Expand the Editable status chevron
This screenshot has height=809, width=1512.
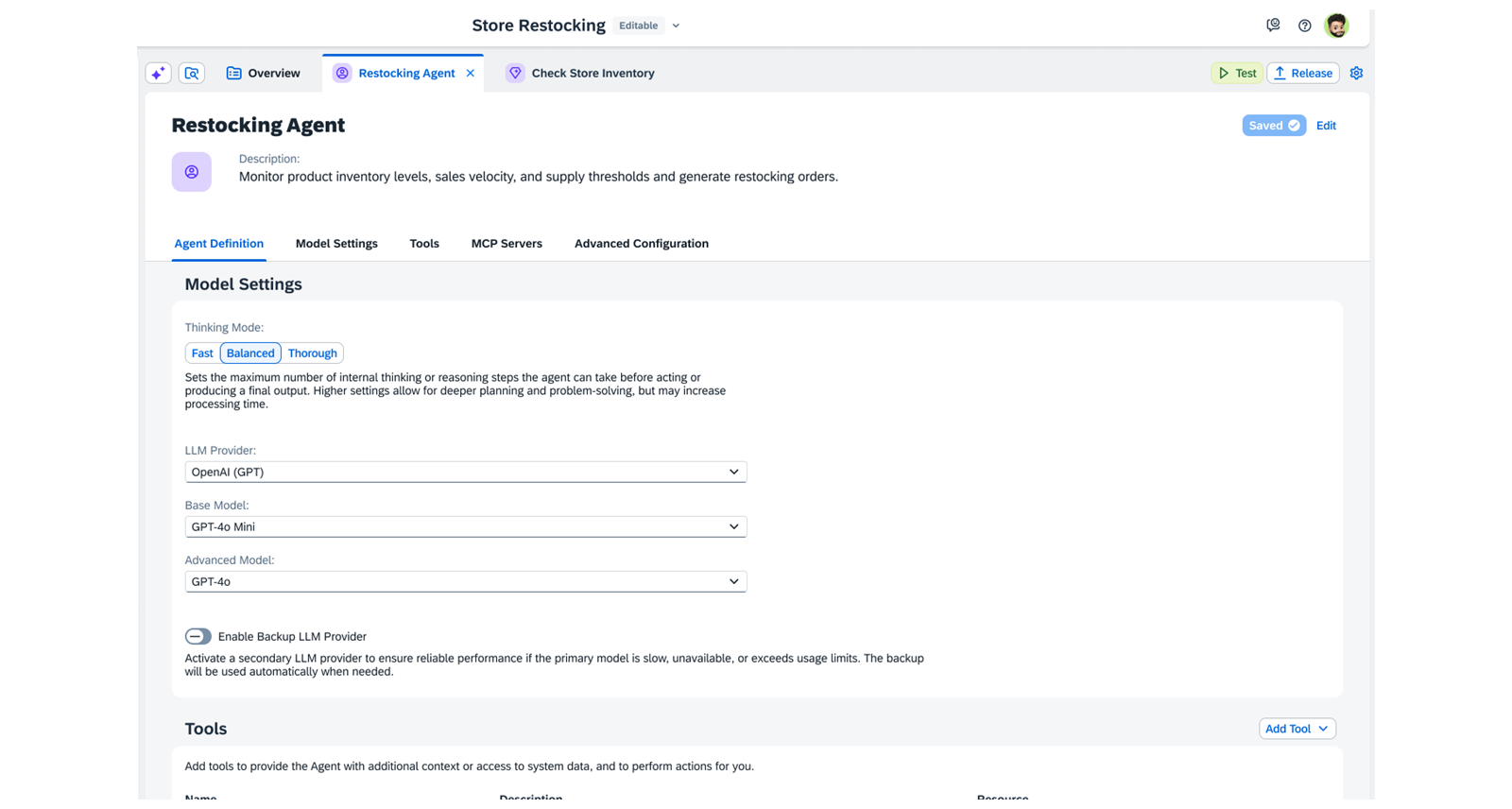pos(676,26)
